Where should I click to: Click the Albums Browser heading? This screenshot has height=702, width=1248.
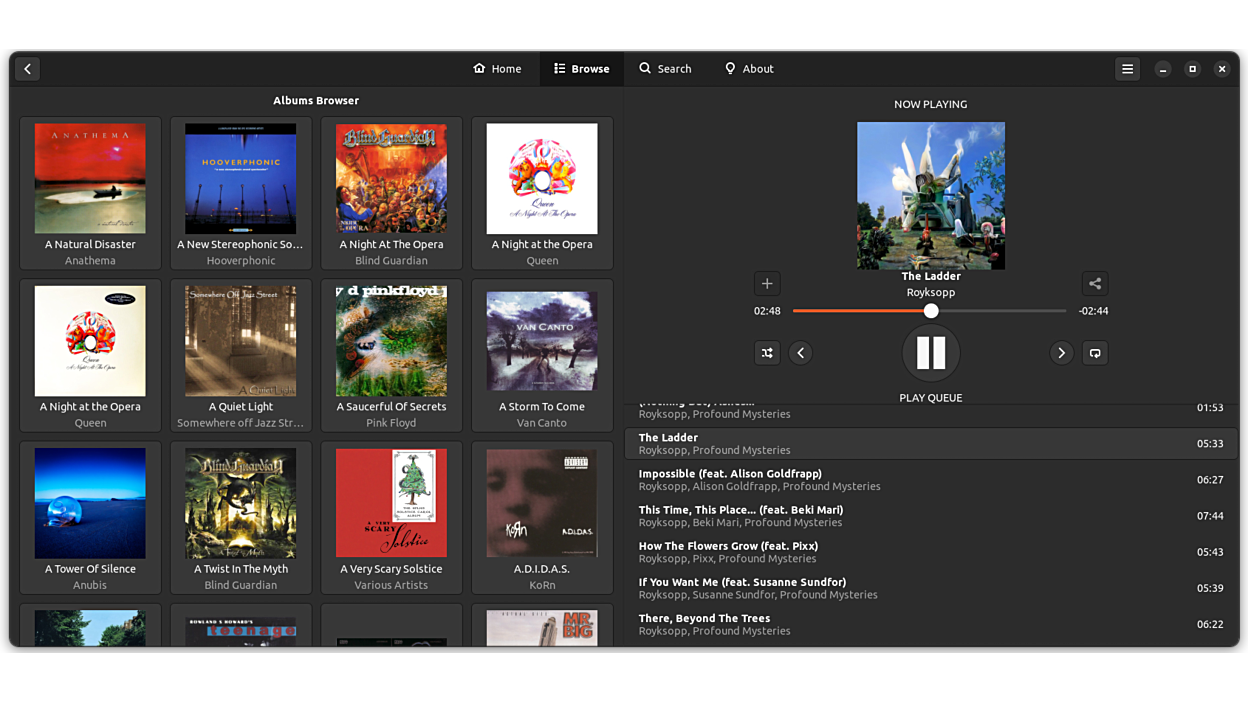click(316, 100)
